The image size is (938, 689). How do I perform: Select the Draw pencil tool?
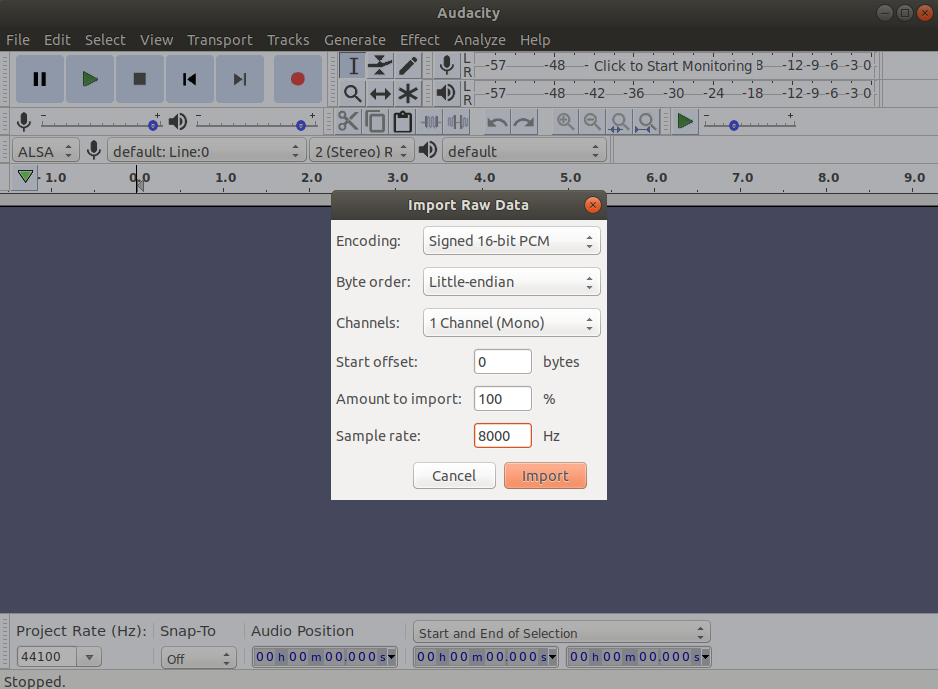click(x=407, y=65)
